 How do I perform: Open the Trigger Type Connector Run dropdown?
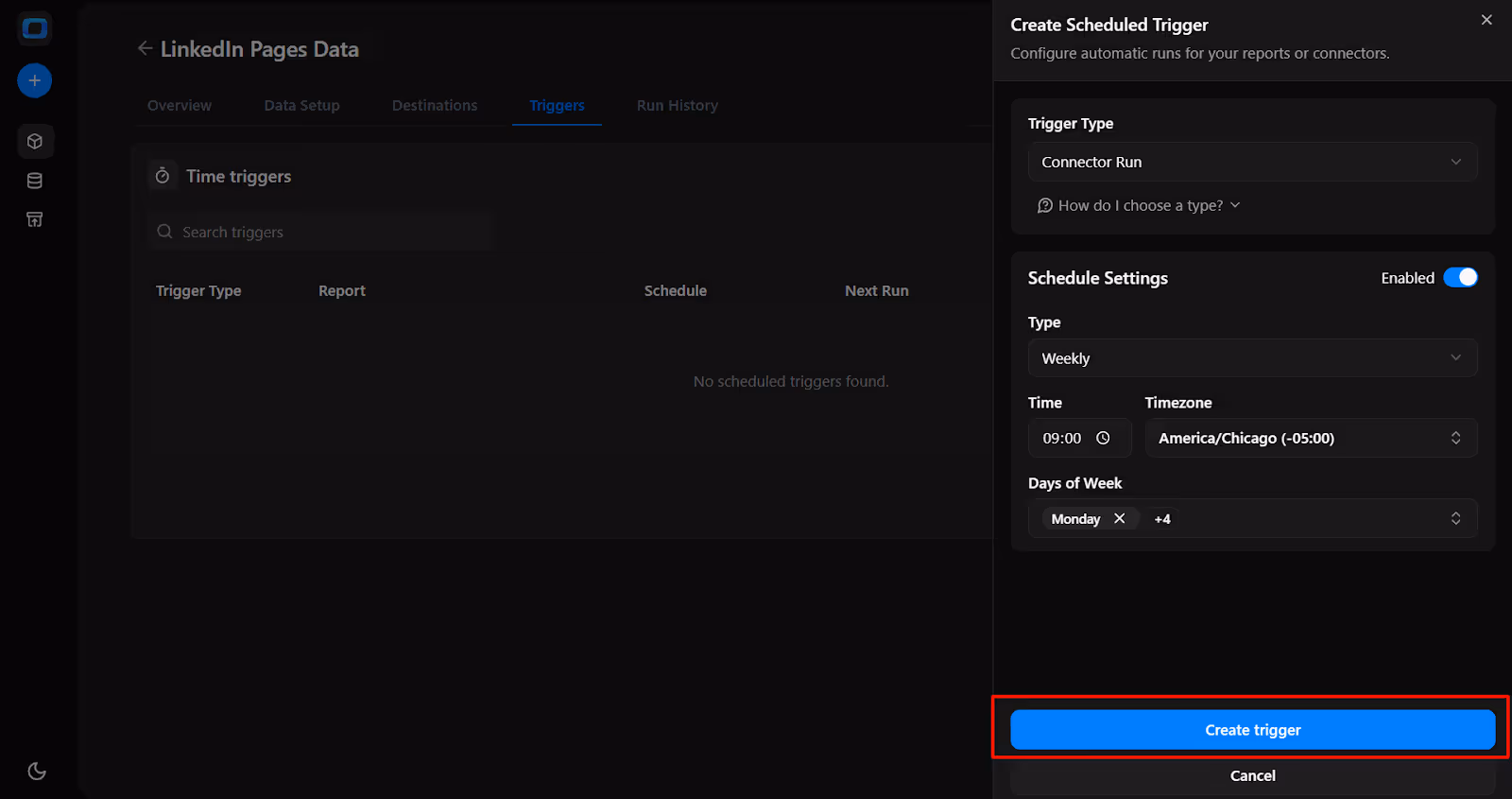tap(1252, 162)
